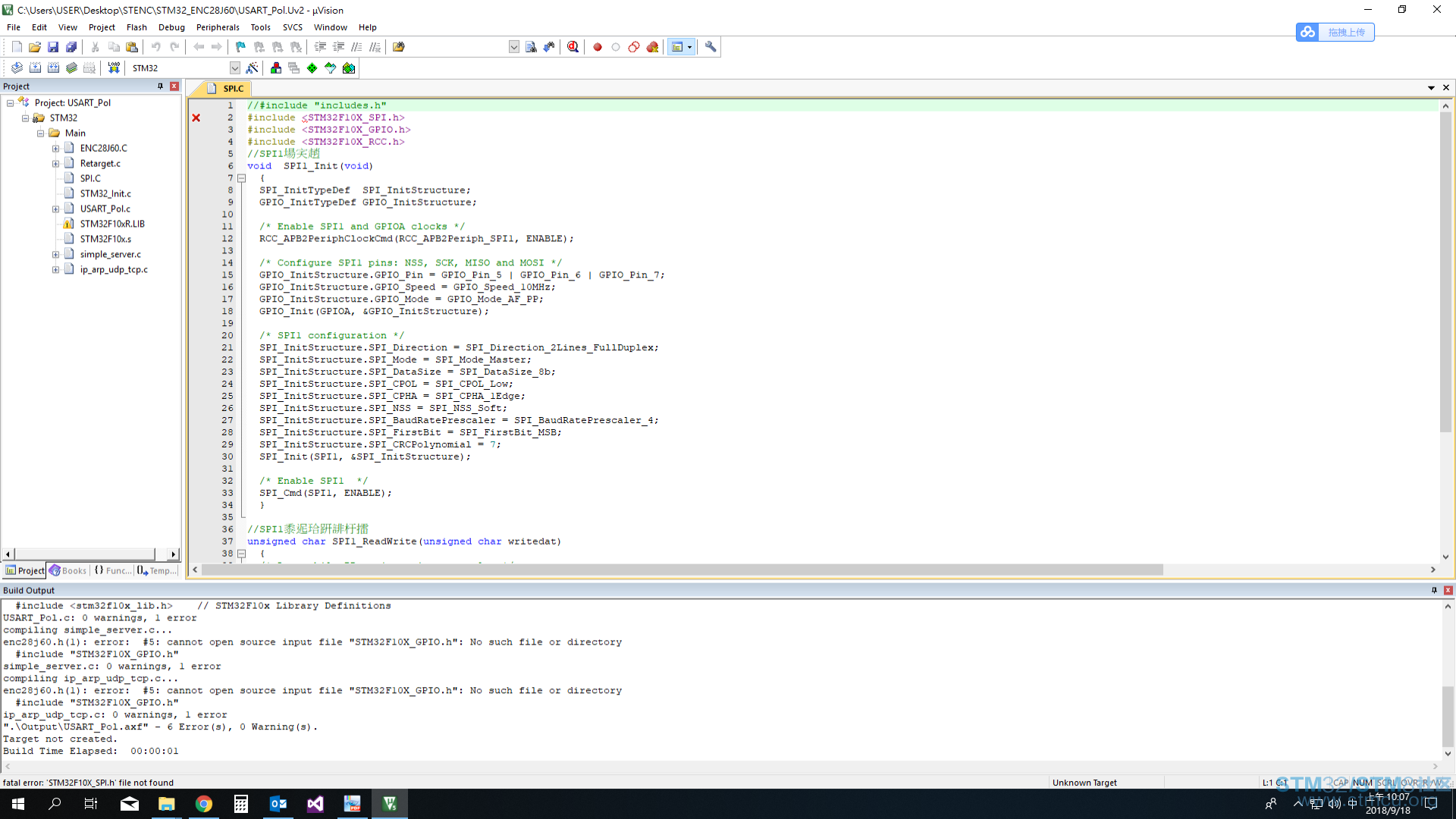Open the Project menu
Image resolution: width=1456 pixels, height=819 pixels.
(x=102, y=27)
